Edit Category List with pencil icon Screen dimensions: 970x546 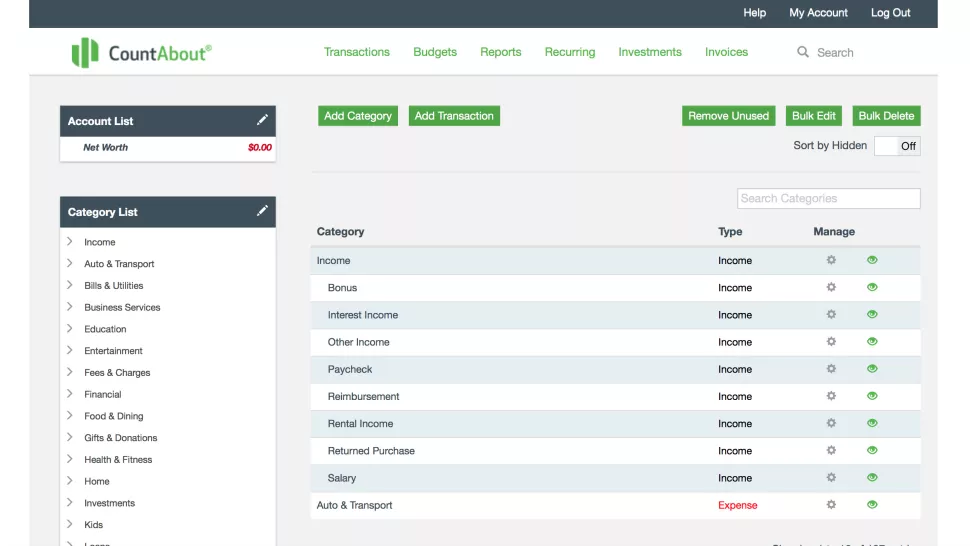click(262, 211)
